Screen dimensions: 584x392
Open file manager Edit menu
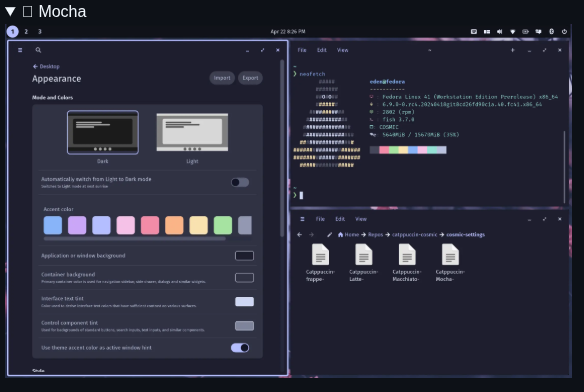[340, 219]
